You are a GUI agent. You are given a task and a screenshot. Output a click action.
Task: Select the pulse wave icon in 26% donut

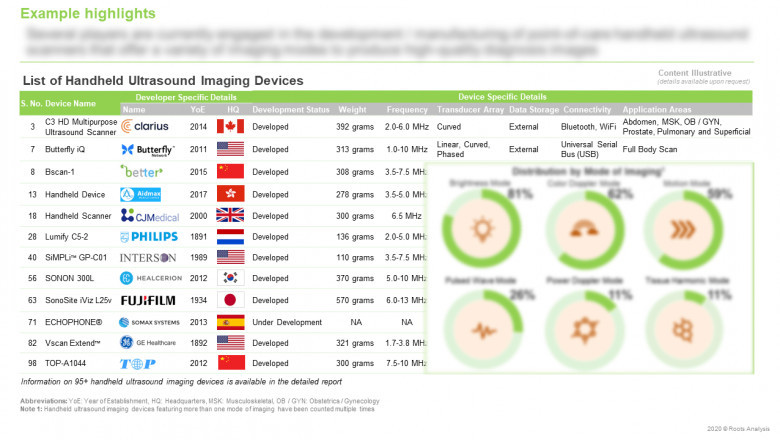tap(484, 330)
